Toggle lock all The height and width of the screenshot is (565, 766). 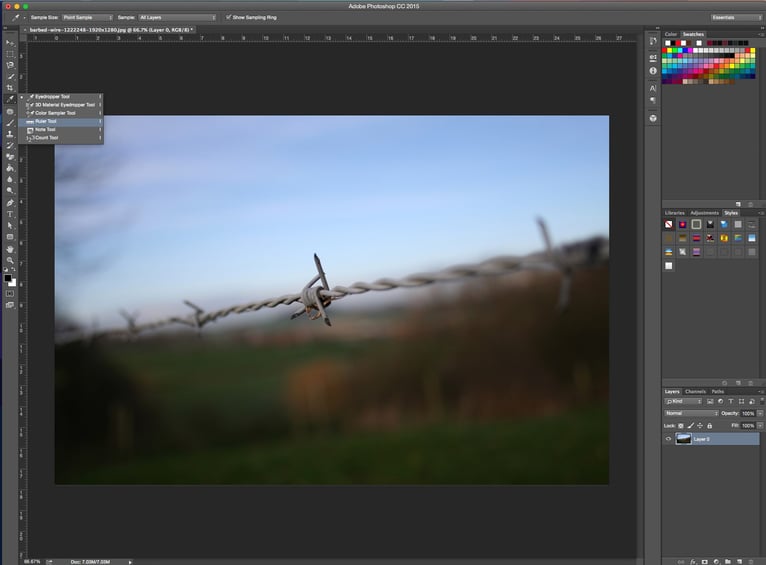pyautogui.click(x=710, y=426)
